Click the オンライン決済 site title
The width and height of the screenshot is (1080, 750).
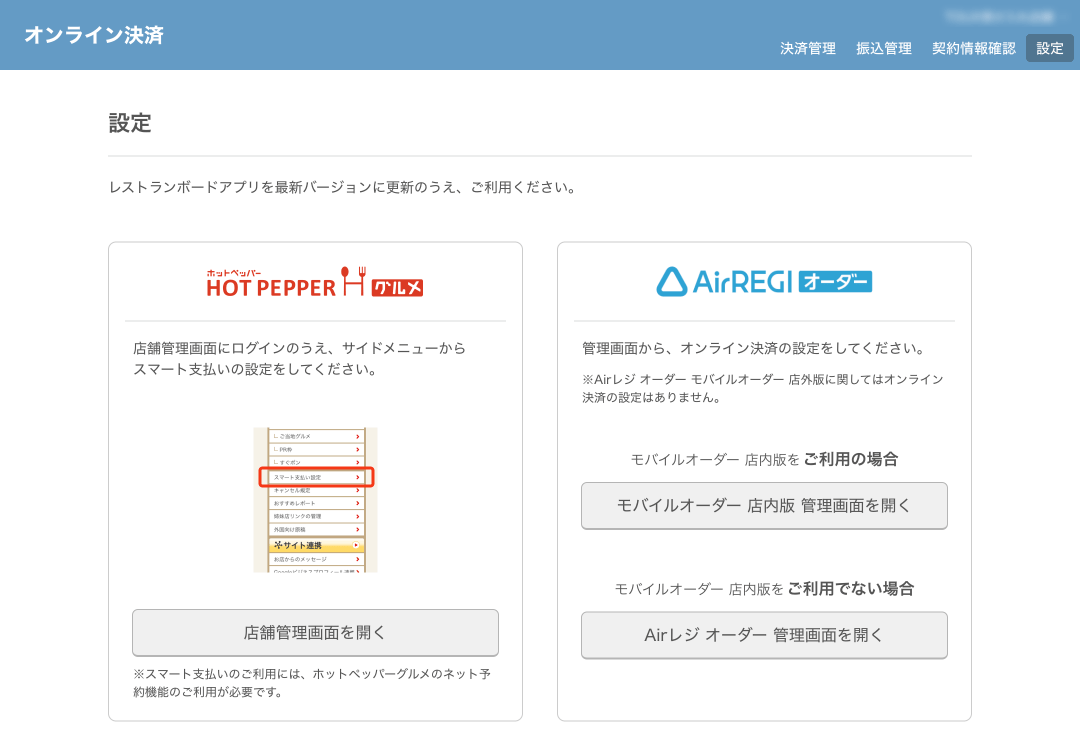point(94,35)
